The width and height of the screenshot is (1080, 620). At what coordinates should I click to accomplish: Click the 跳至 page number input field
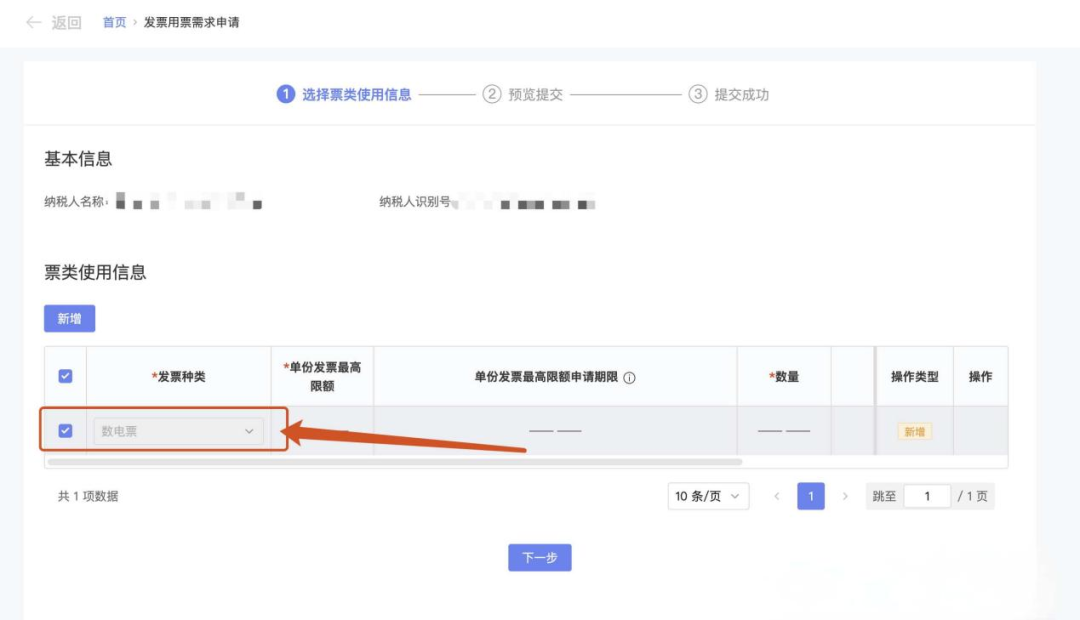(x=927, y=496)
